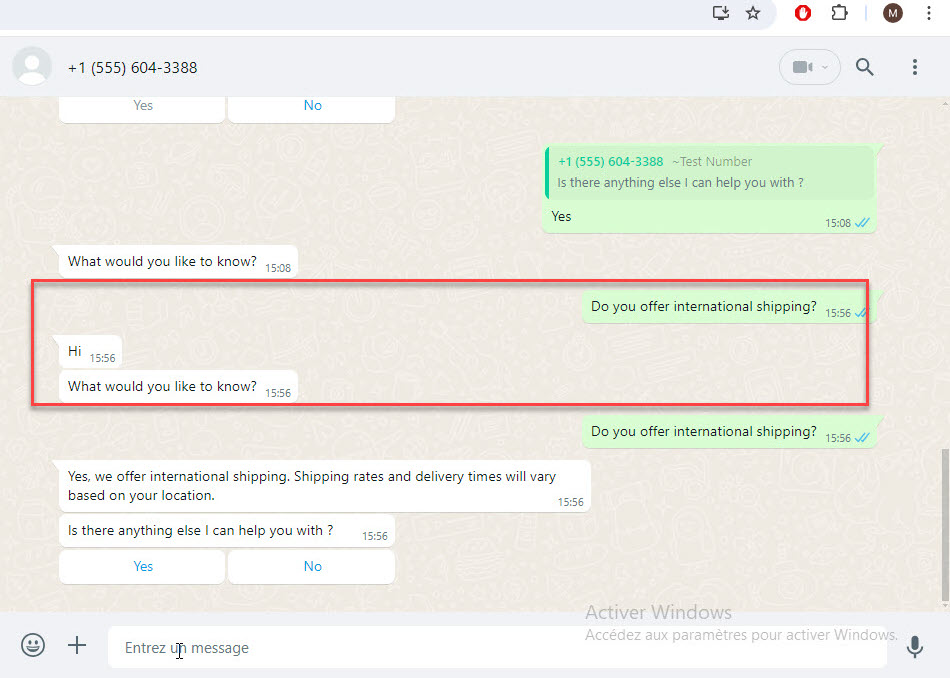Click 'What would you like to know?' 15:56

178,387
